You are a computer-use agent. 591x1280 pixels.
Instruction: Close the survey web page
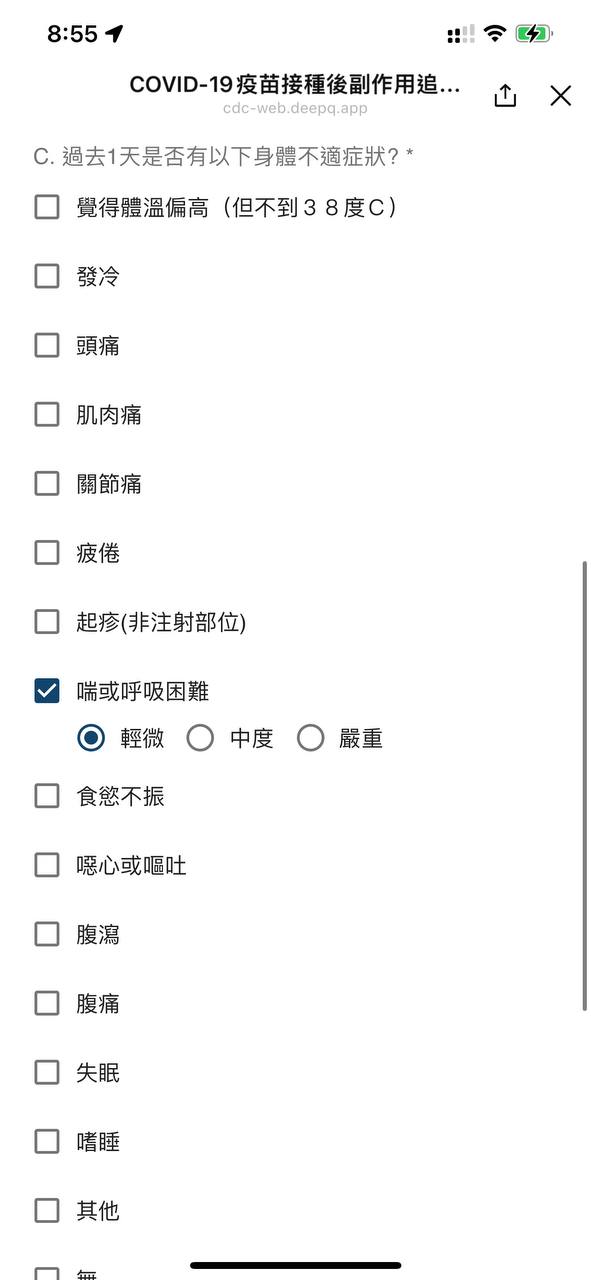click(561, 95)
